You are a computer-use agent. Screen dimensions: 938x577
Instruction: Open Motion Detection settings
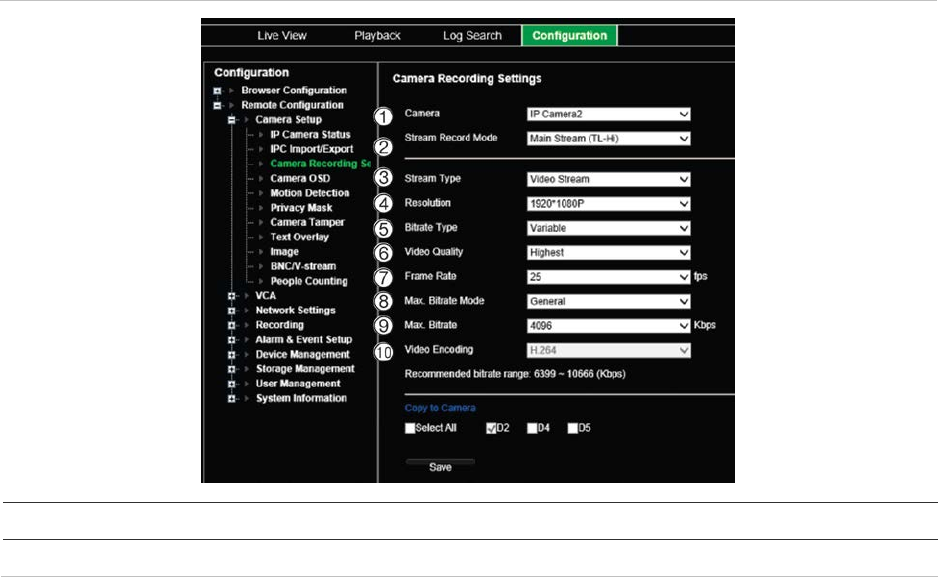(x=309, y=193)
